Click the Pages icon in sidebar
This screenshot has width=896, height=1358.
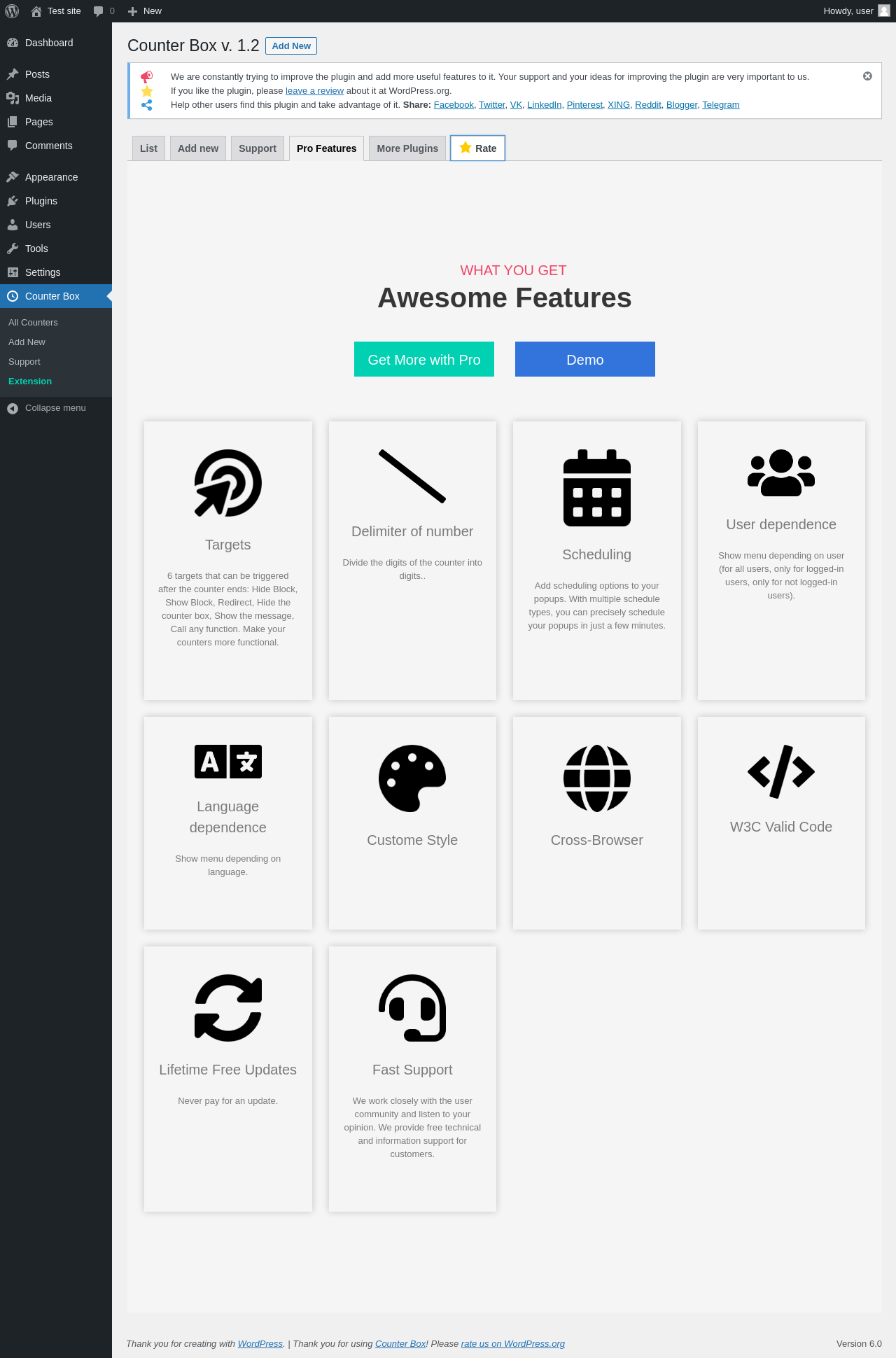(x=13, y=122)
